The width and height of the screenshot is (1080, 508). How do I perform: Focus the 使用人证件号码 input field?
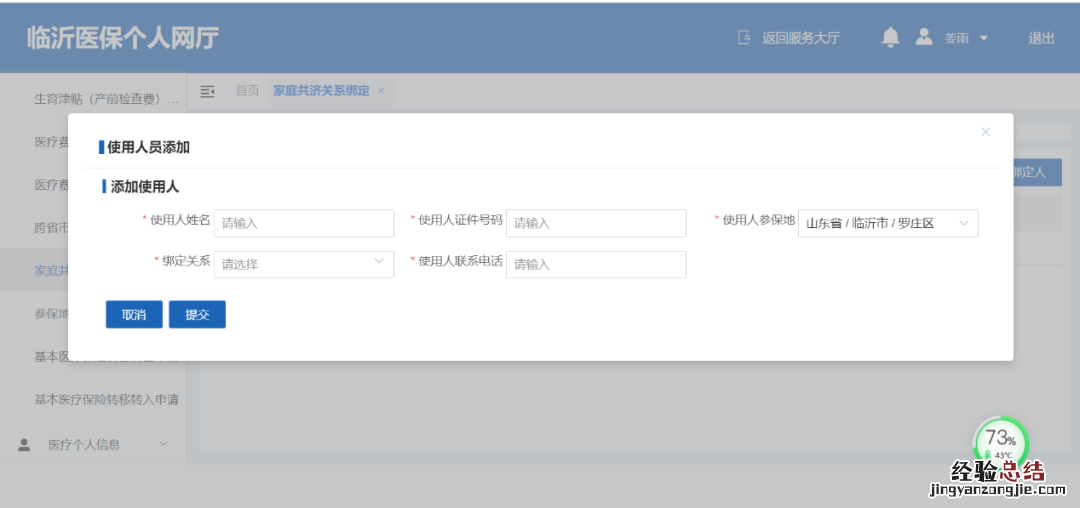tap(596, 223)
